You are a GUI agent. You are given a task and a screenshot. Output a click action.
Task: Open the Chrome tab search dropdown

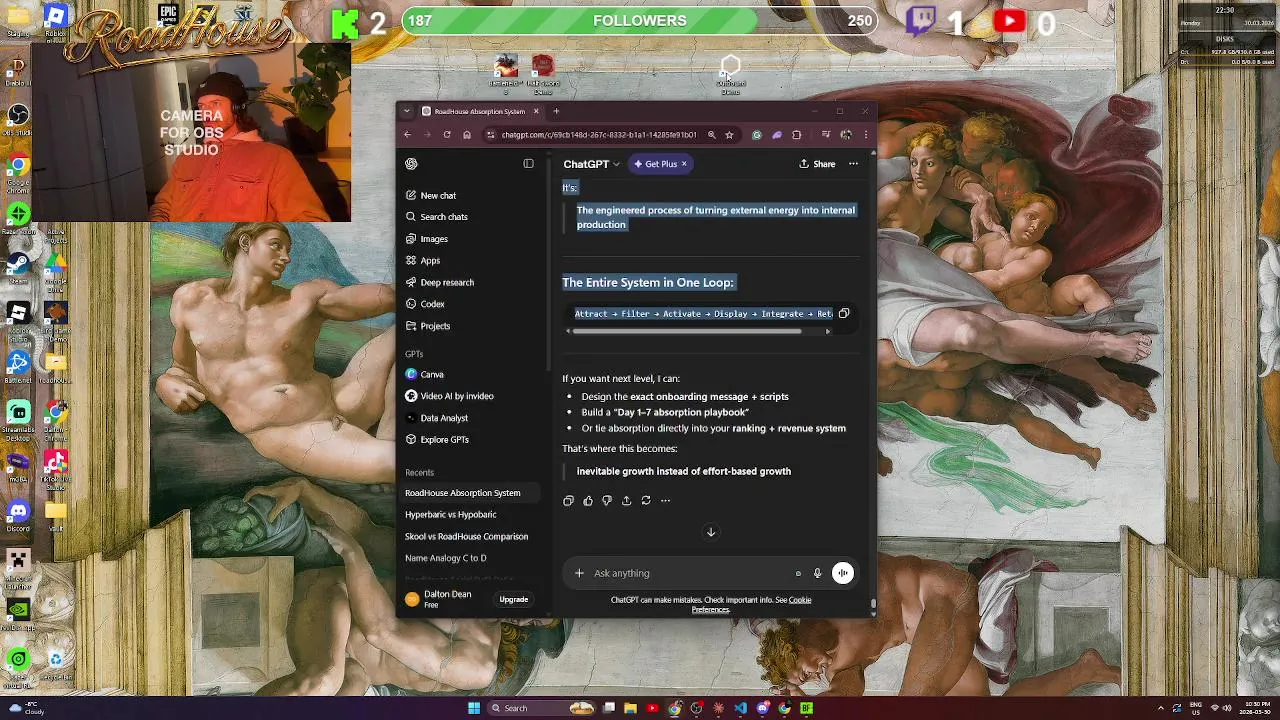pyautogui.click(x=406, y=111)
